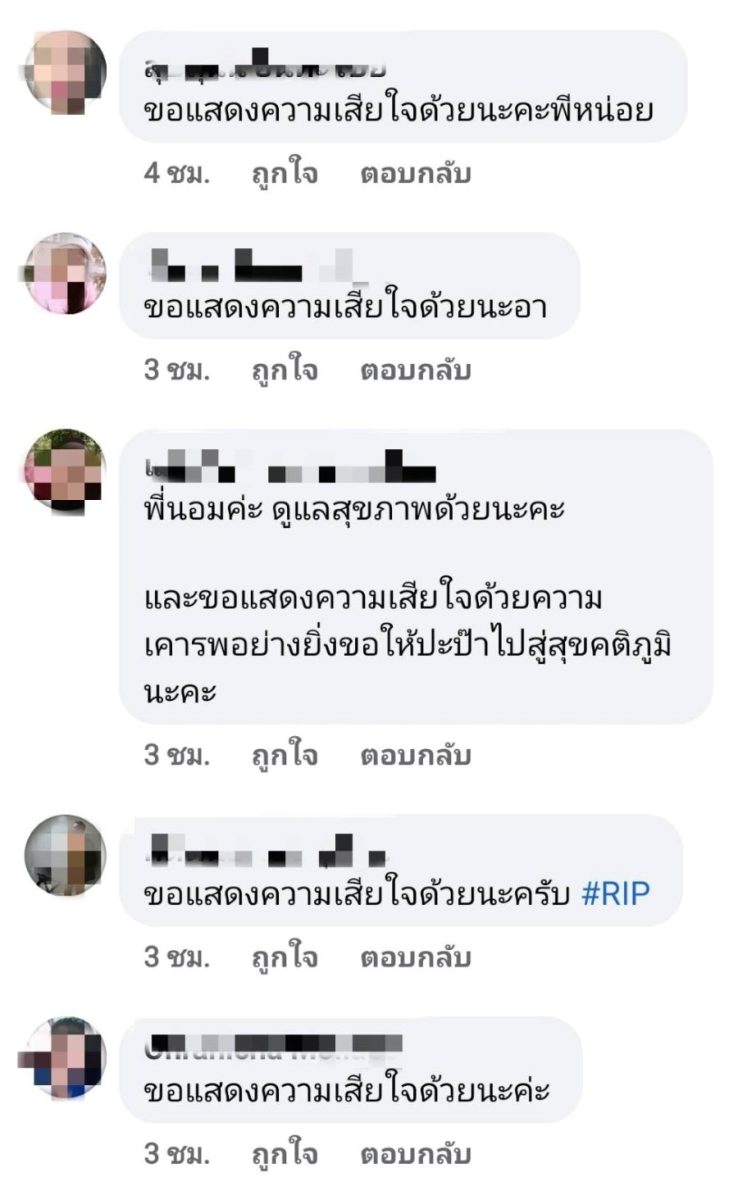The width and height of the screenshot is (738, 1200).
Task: Open first commenter's pixelated profile picture
Action: pyautogui.click(x=64, y=71)
